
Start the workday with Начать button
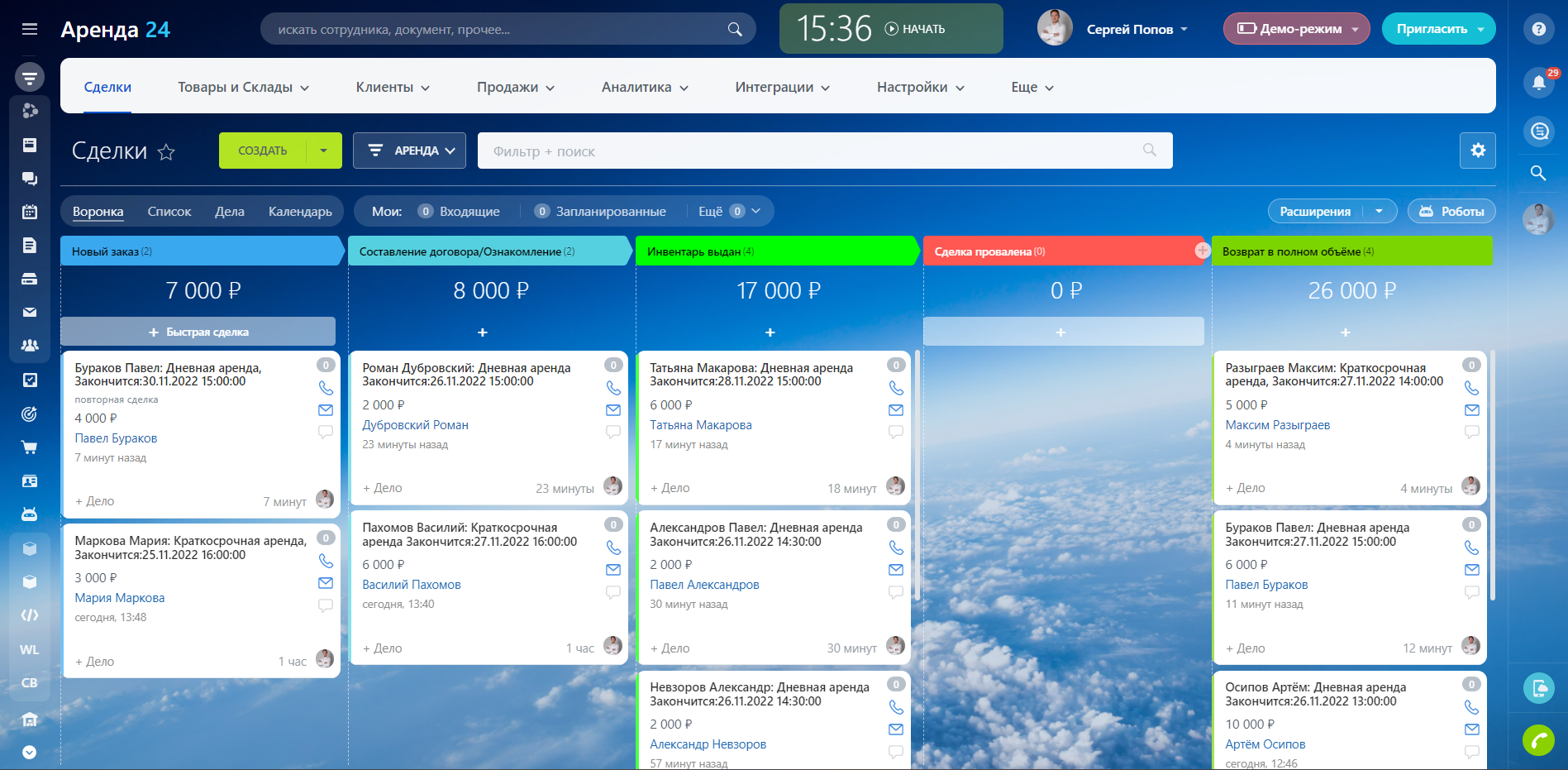click(915, 29)
